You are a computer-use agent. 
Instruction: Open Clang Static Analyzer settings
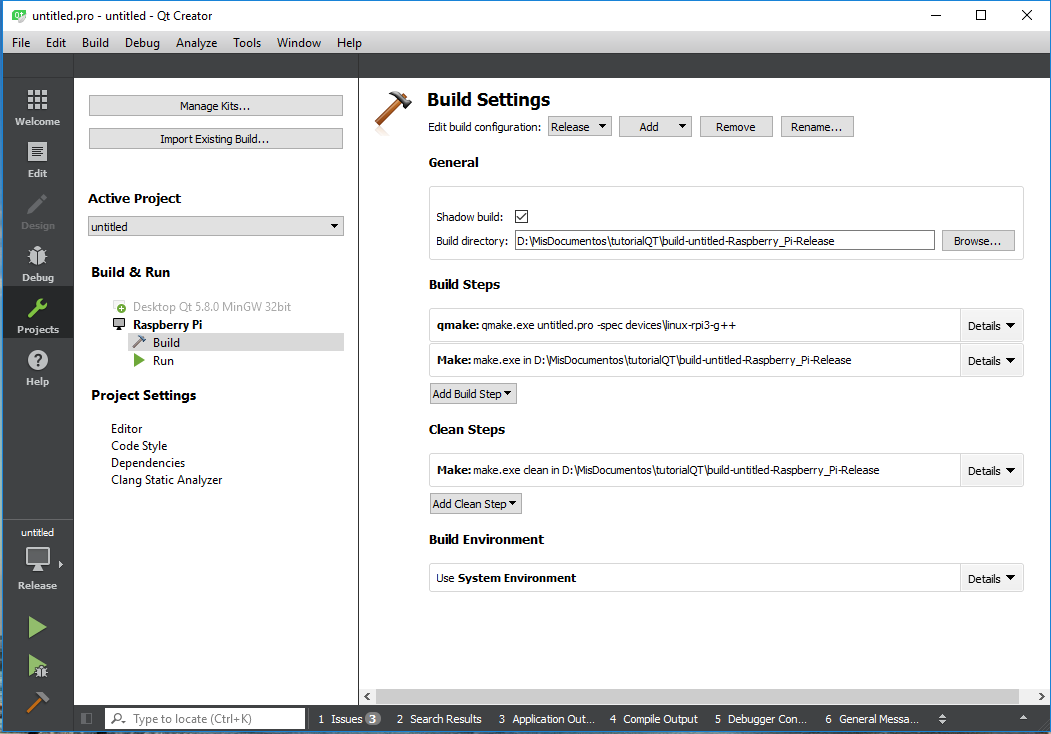pyautogui.click(x=167, y=480)
